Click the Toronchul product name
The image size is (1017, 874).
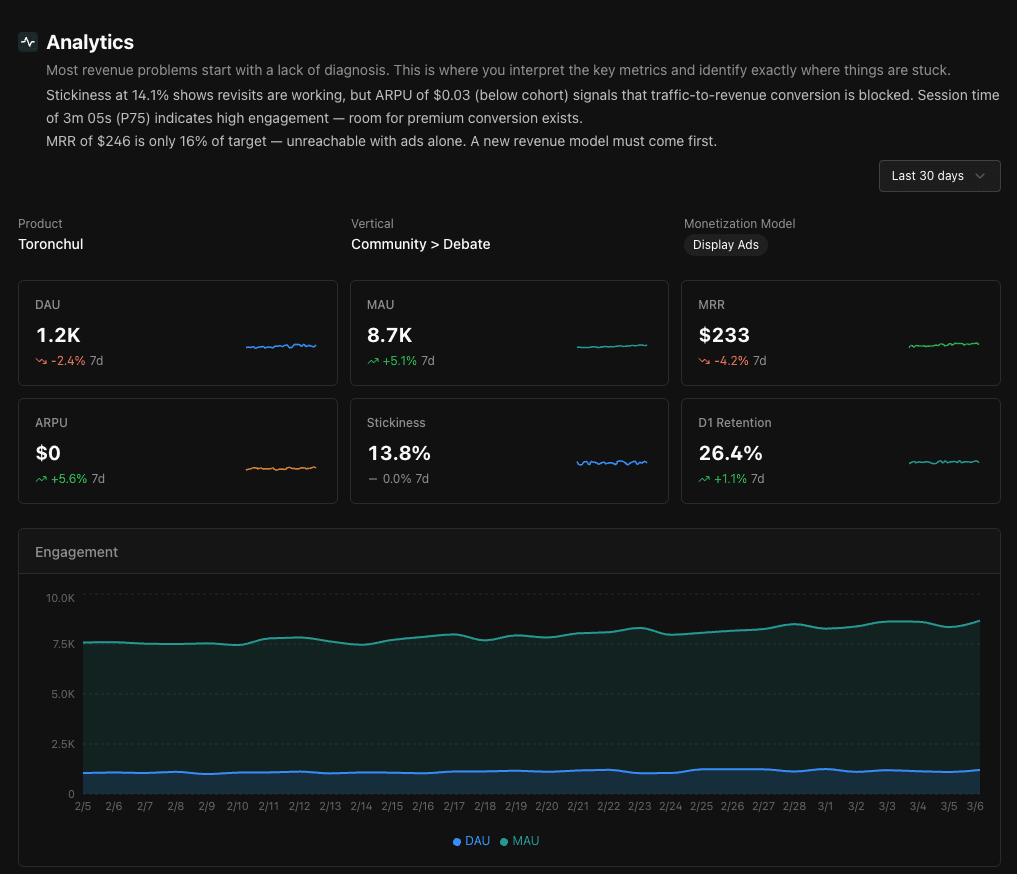(x=50, y=244)
